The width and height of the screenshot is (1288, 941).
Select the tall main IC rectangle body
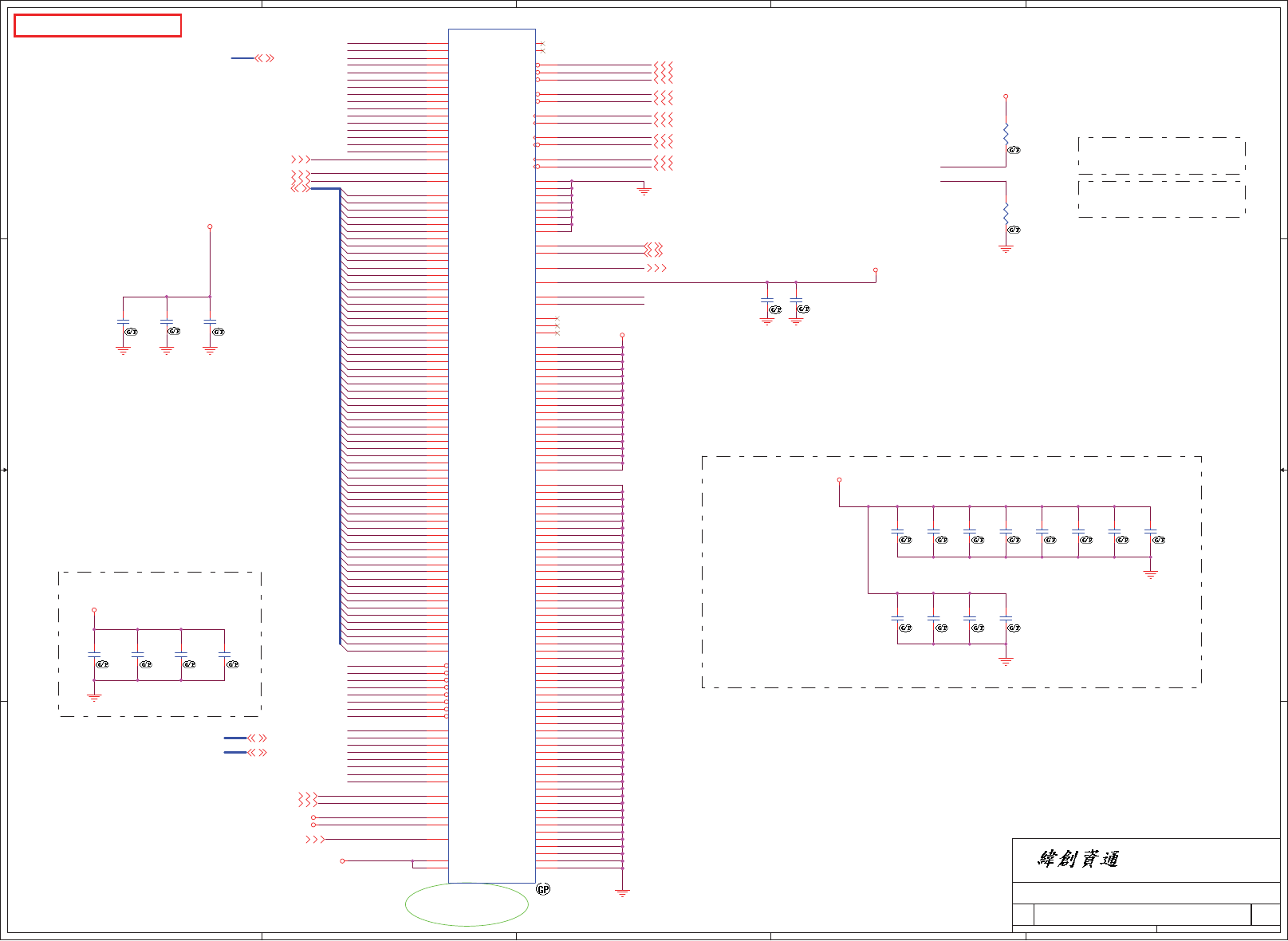[492, 455]
